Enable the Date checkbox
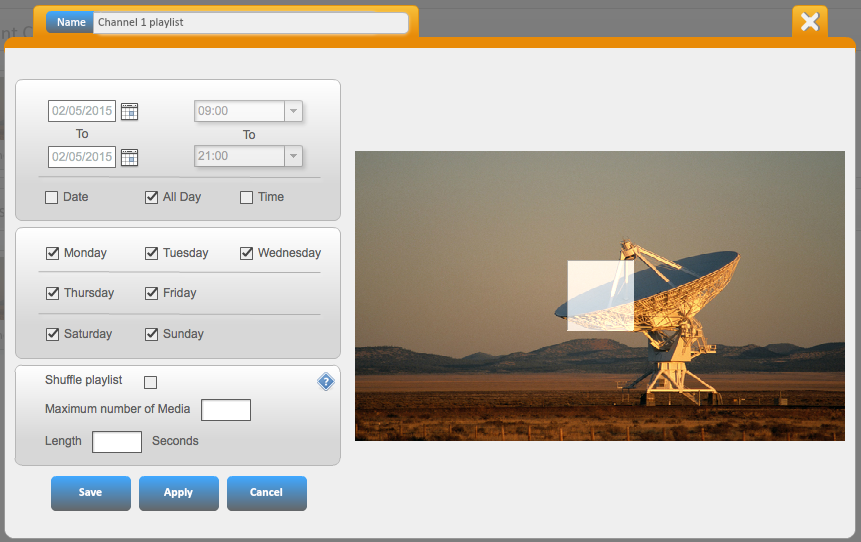The width and height of the screenshot is (861, 542). tap(52, 197)
